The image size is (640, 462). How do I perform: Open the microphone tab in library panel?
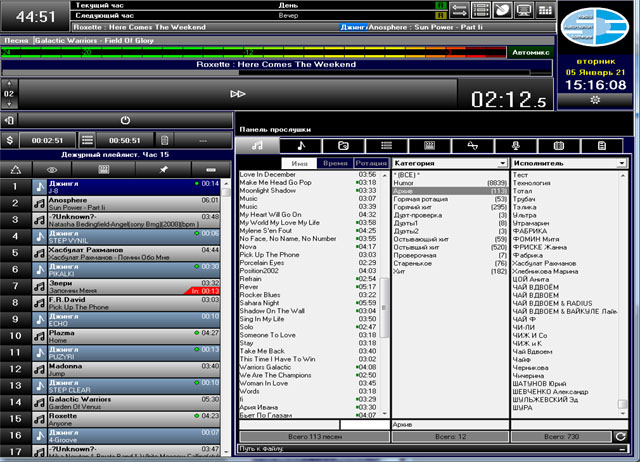[x=516, y=146]
